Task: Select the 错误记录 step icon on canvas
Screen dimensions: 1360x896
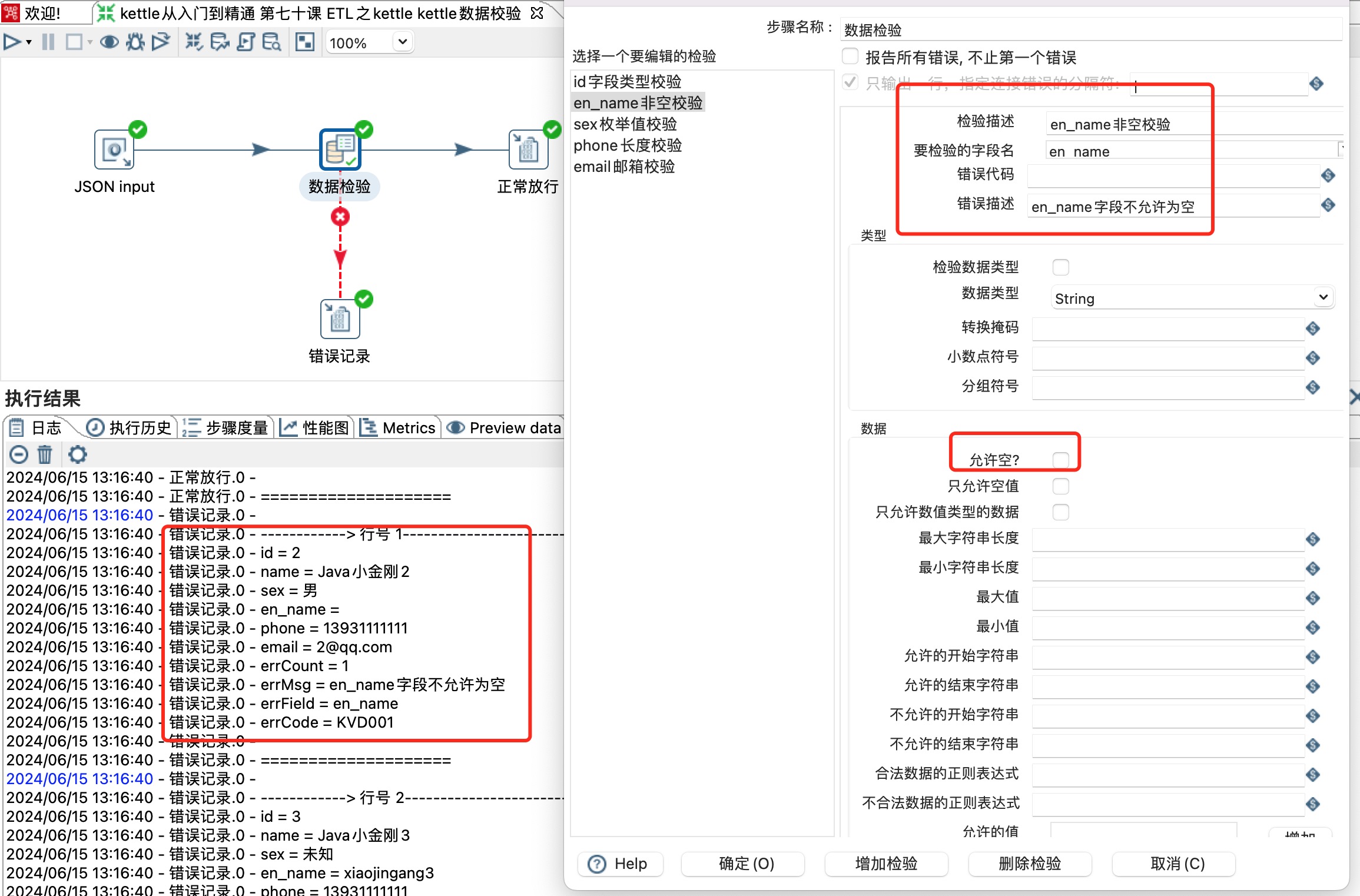Action: coord(340,320)
